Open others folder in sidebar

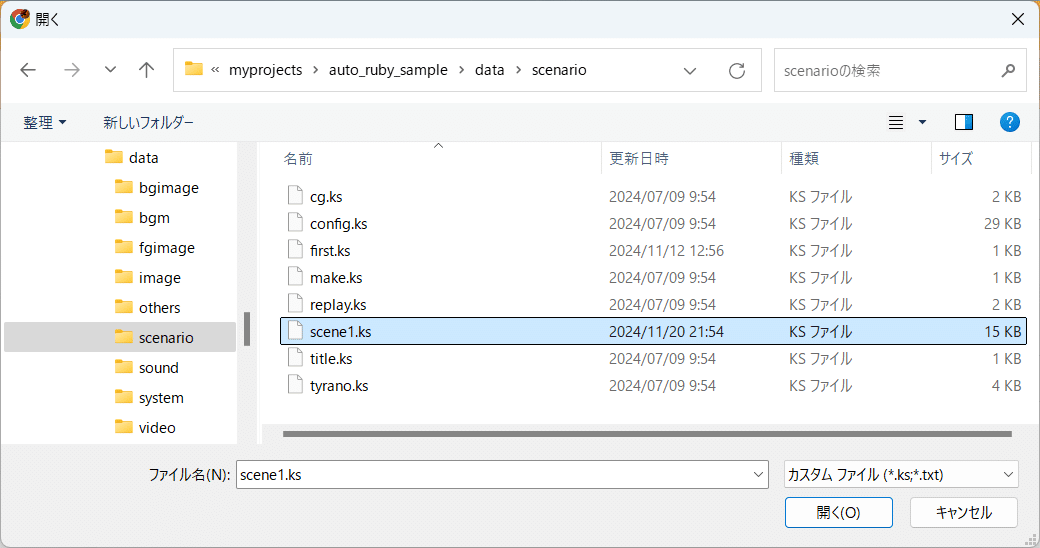tap(147, 308)
